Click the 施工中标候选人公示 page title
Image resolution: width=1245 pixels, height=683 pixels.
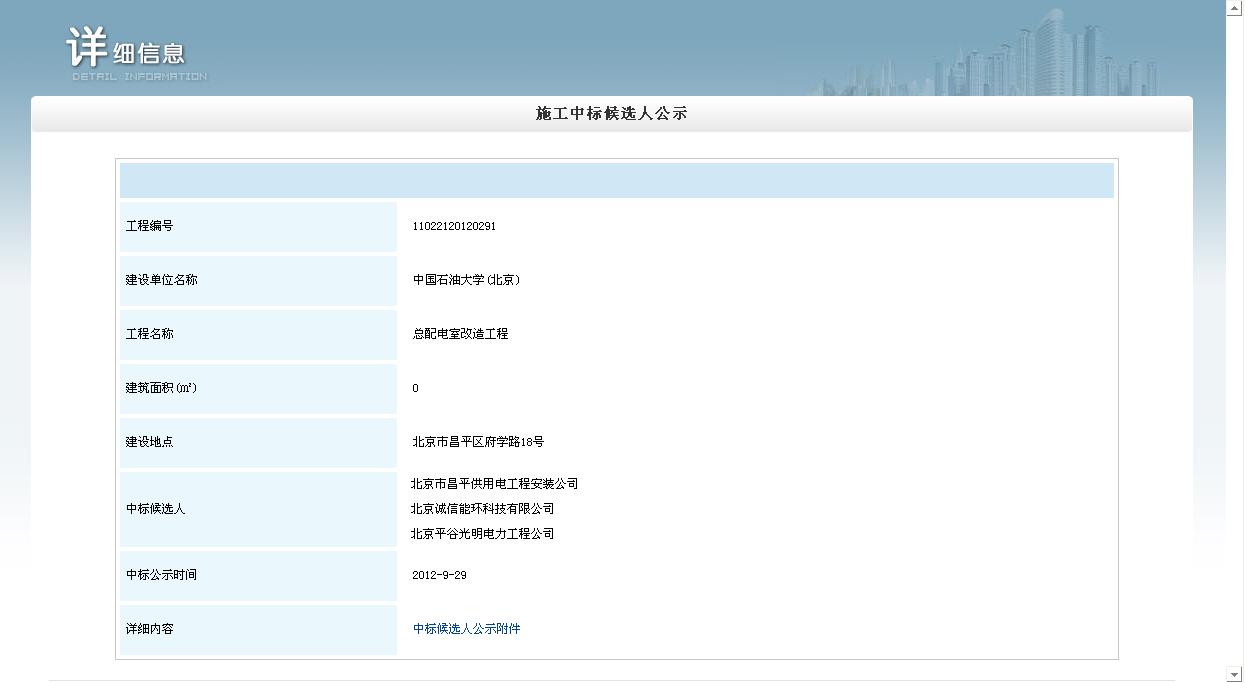pyautogui.click(x=611, y=114)
